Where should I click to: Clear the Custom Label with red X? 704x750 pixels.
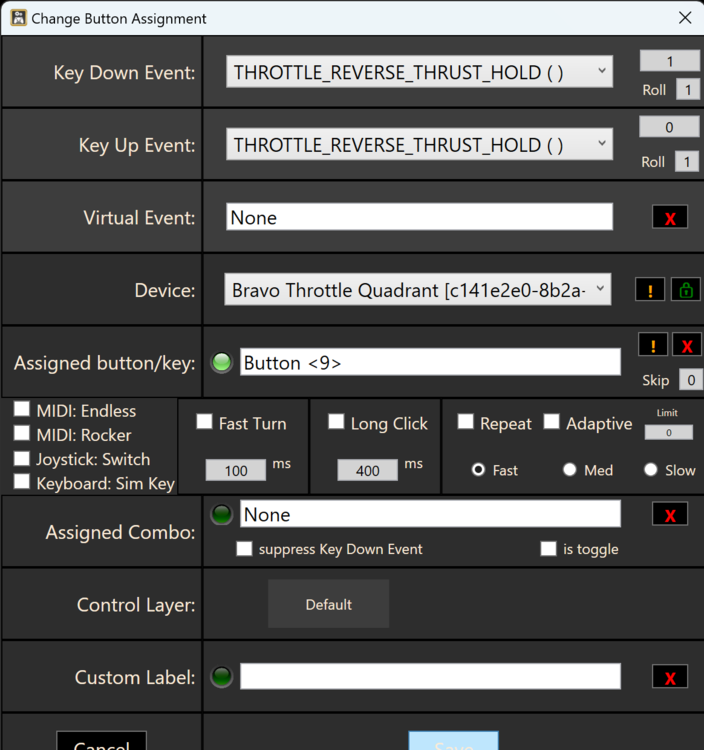[669, 677]
